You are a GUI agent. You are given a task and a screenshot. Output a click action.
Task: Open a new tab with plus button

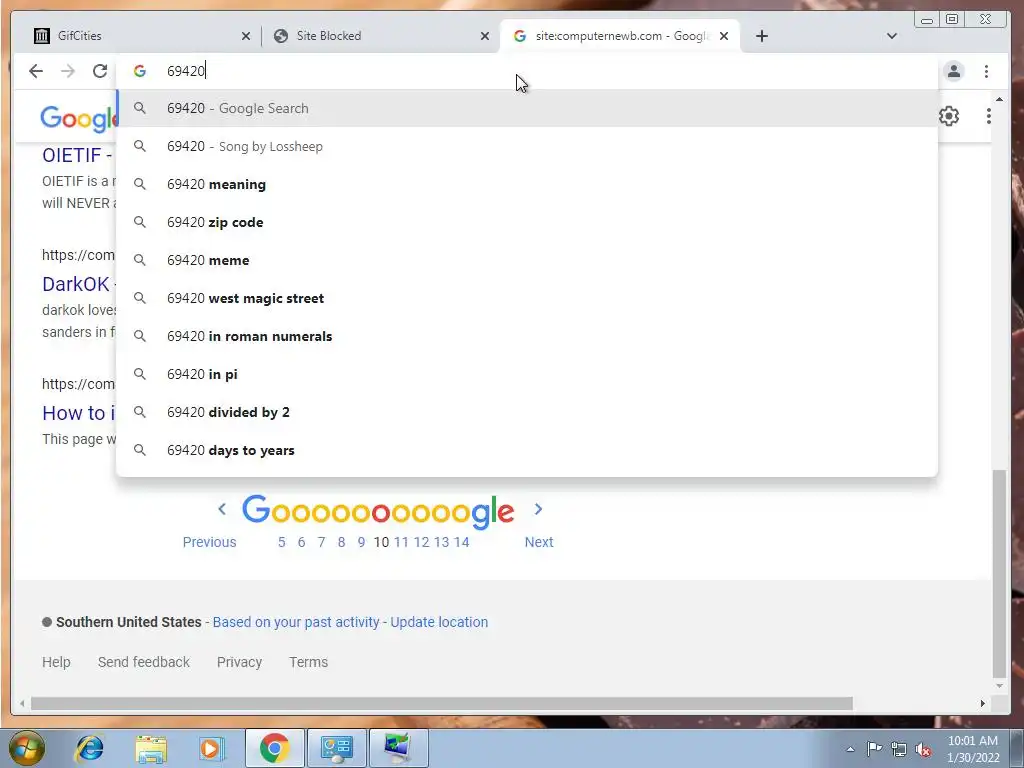point(761,36)
